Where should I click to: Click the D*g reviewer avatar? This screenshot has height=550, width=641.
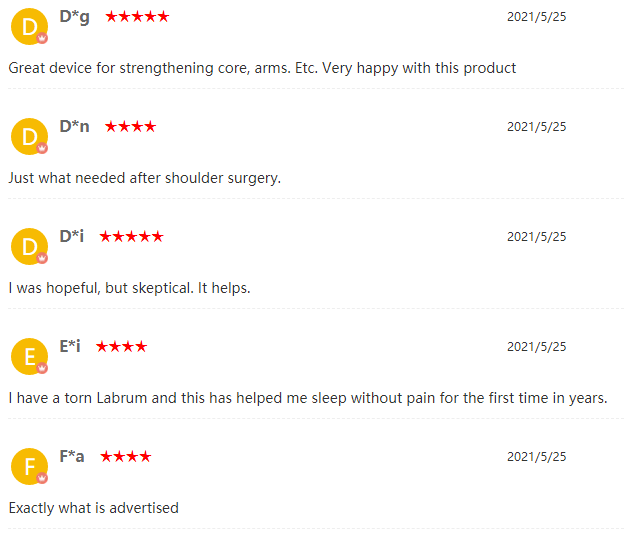click(x=29, y=27)
